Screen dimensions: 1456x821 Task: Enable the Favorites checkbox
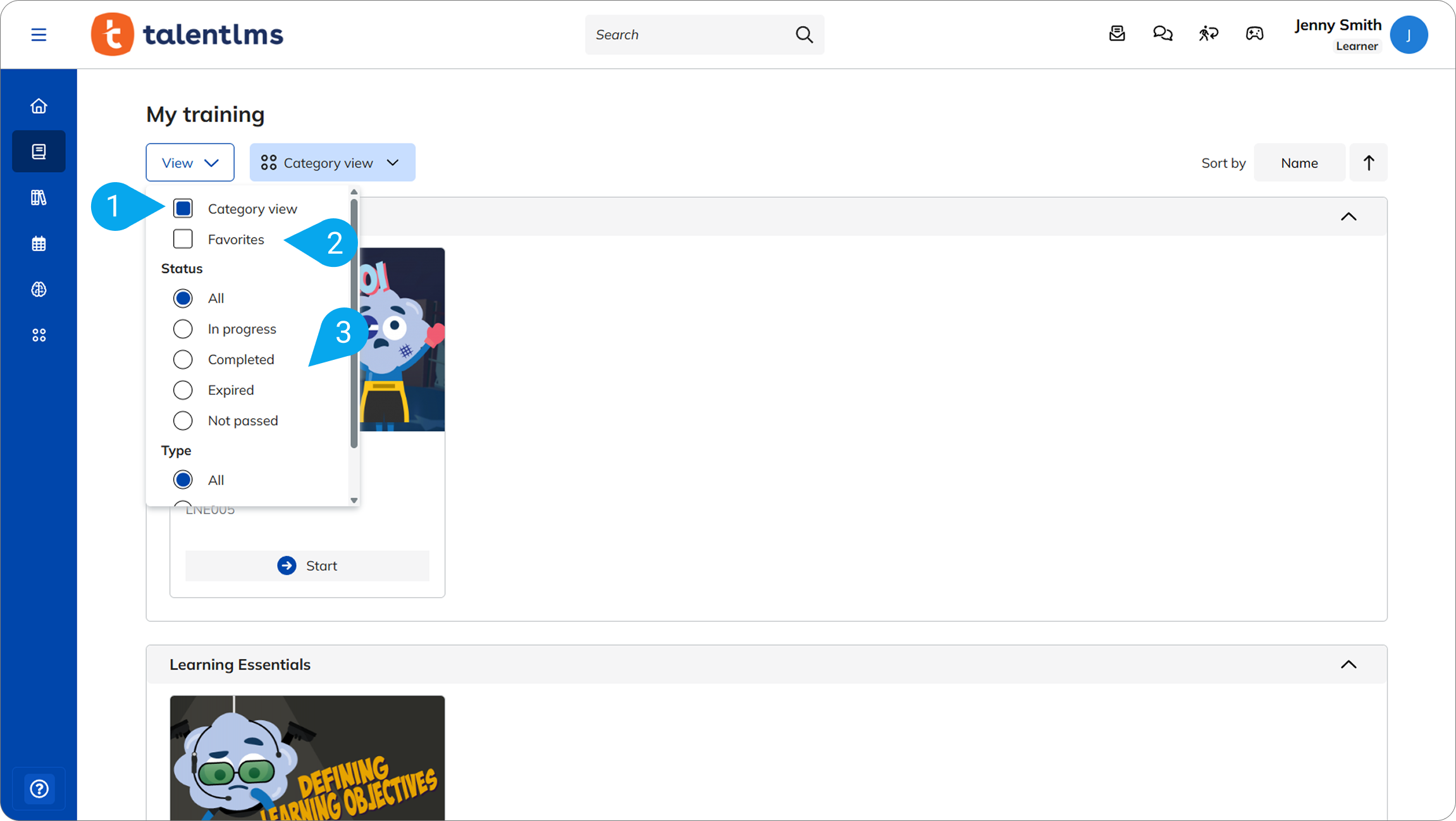(183, 239)
